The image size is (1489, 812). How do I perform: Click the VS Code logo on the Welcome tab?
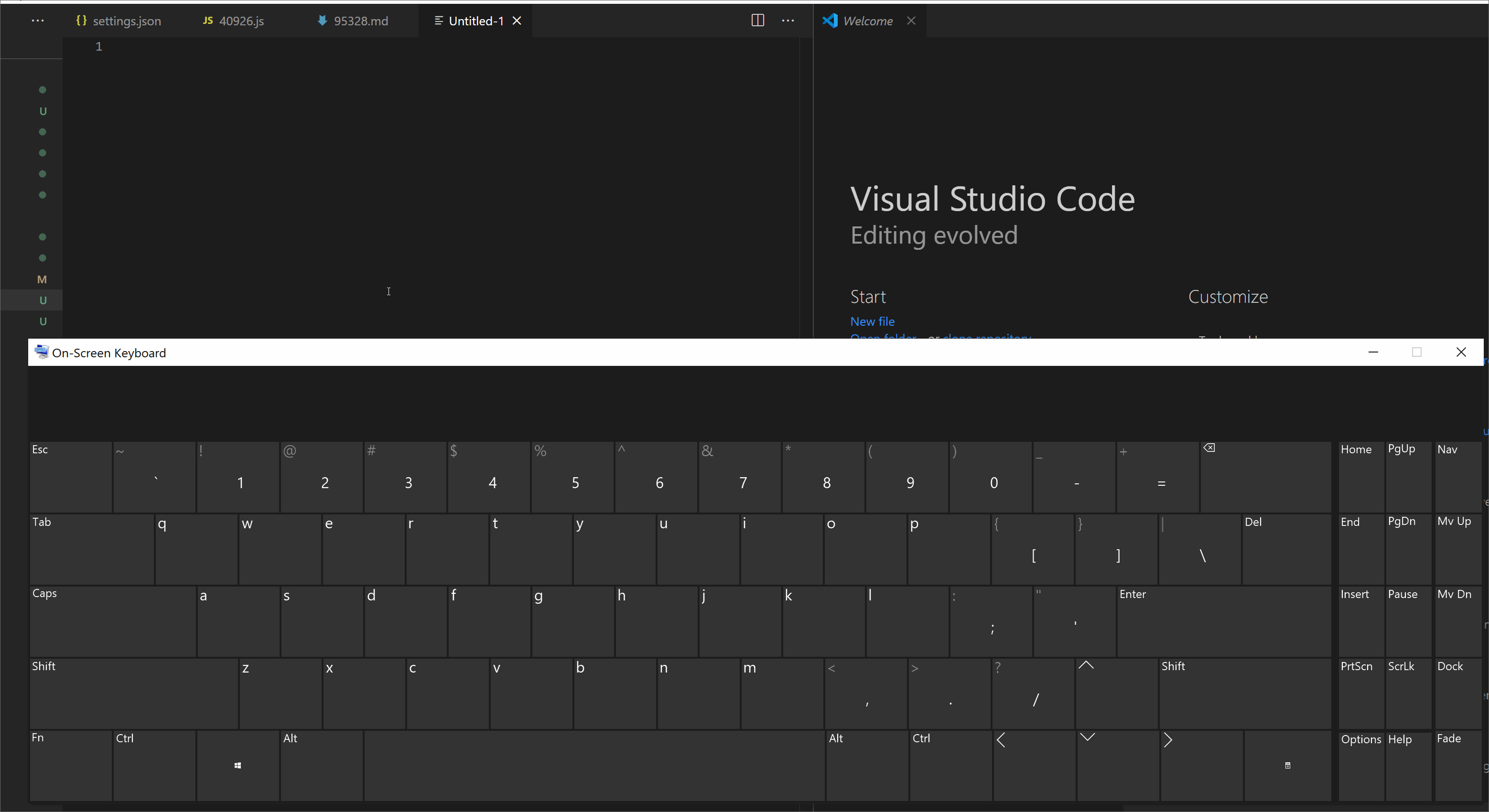point(830,21)
